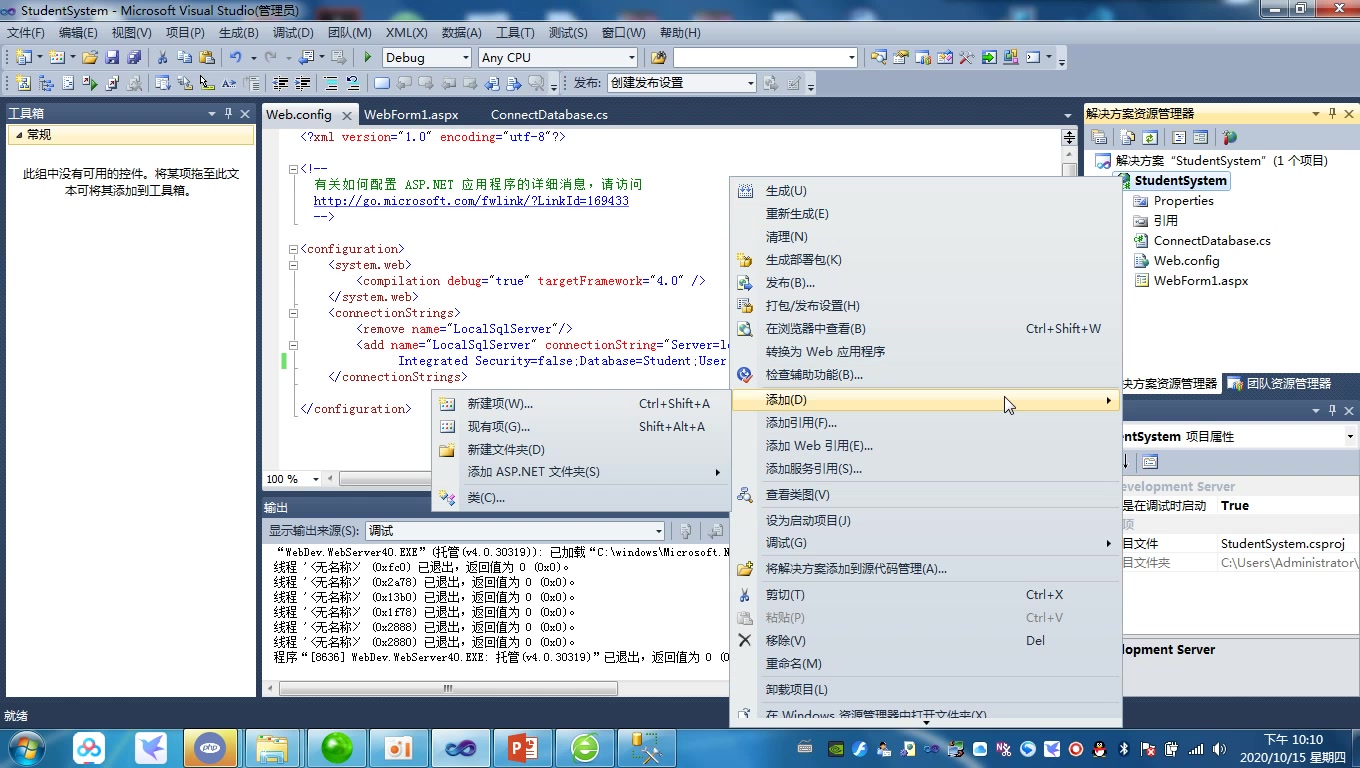This screenshot has height=768, width=1360.
Task: Open the go.microsoft.com fwlink URL in editor
Action: 471,201
